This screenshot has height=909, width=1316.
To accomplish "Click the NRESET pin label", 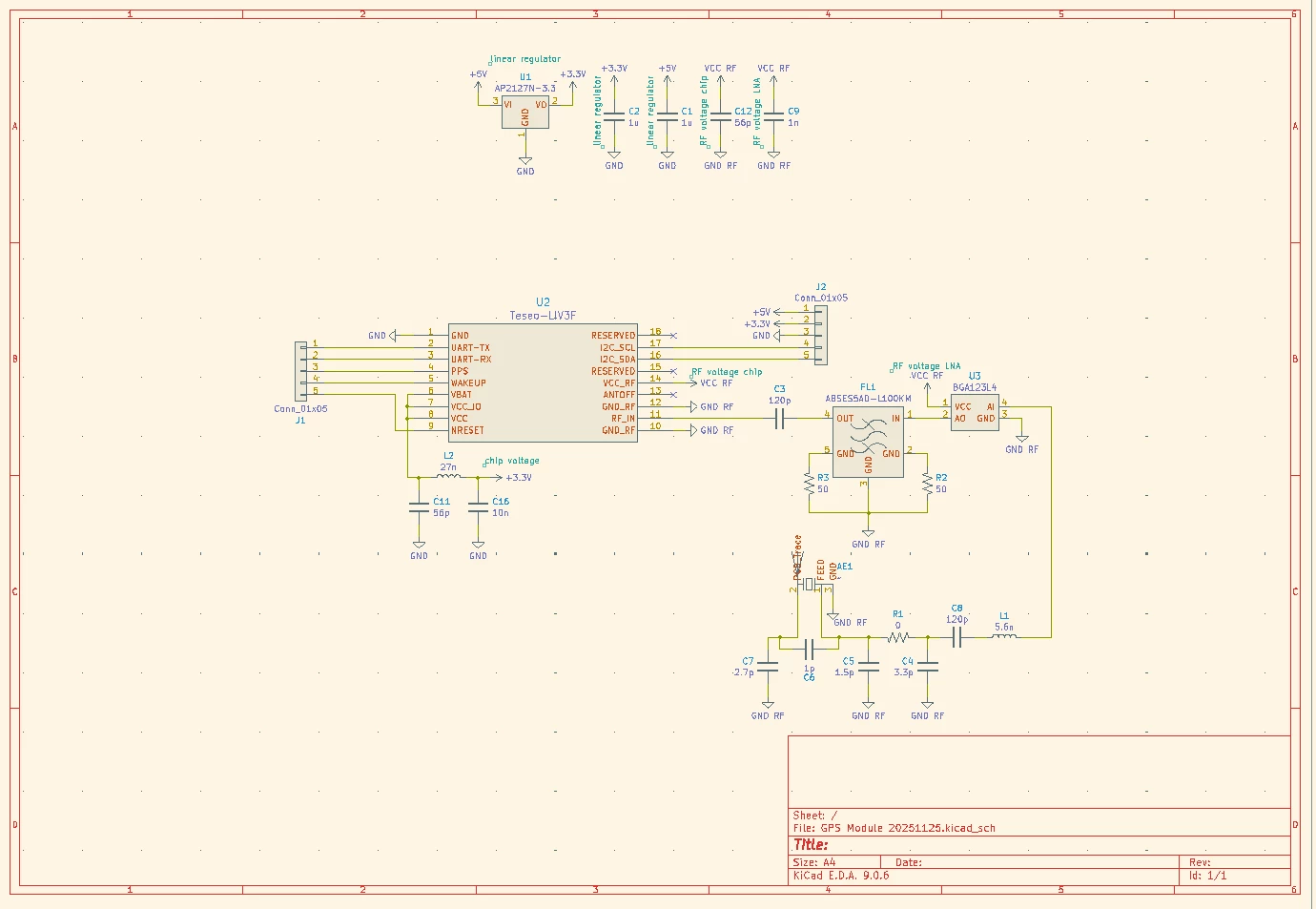I will [467, 430].
